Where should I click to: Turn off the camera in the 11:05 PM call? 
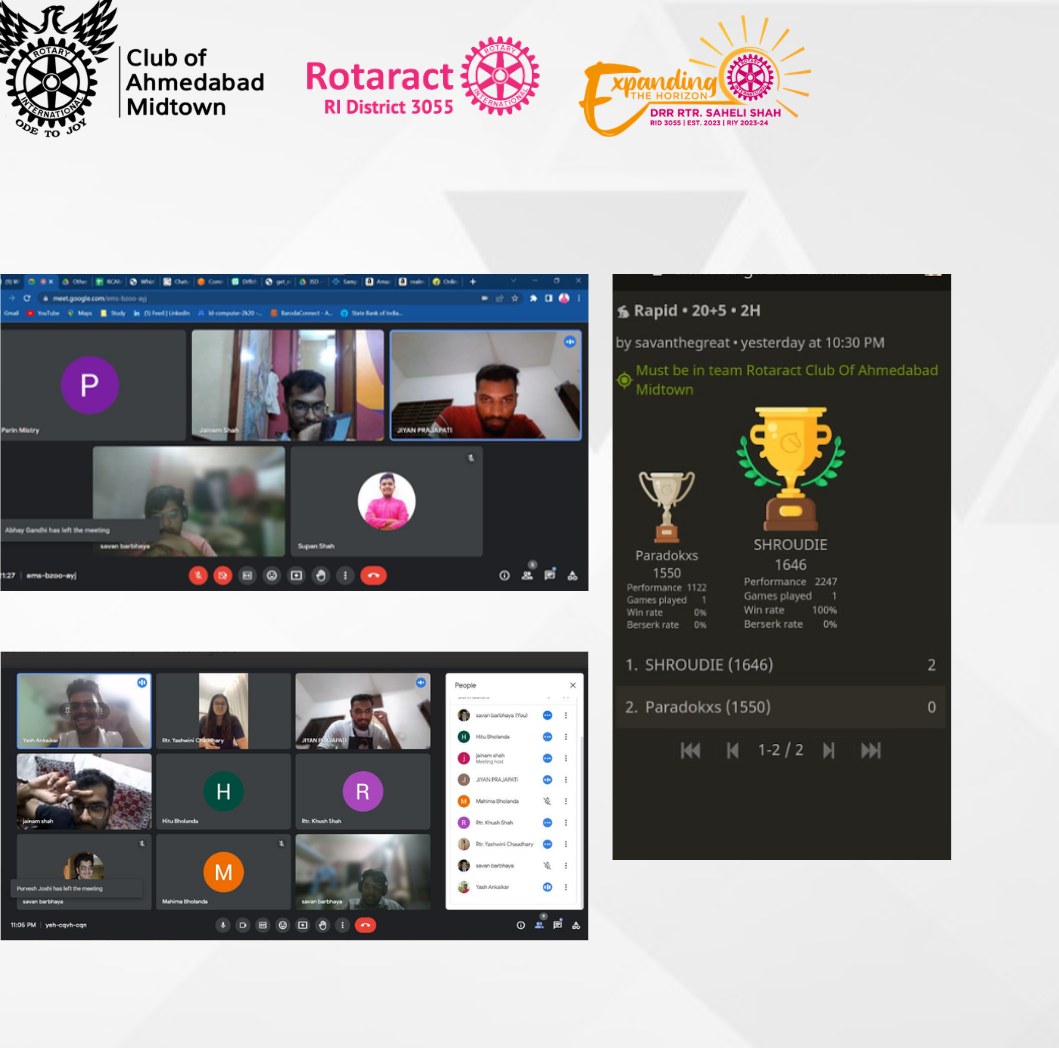tap(242, 925)
